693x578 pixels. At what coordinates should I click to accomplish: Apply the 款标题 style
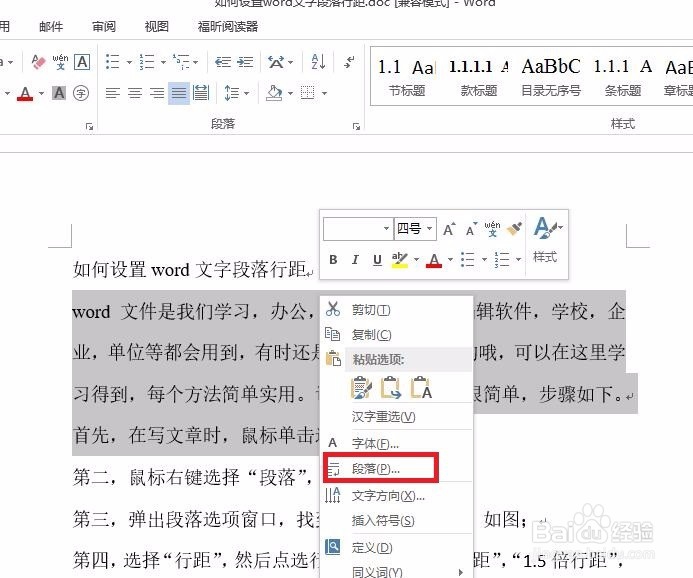[479, 76]
